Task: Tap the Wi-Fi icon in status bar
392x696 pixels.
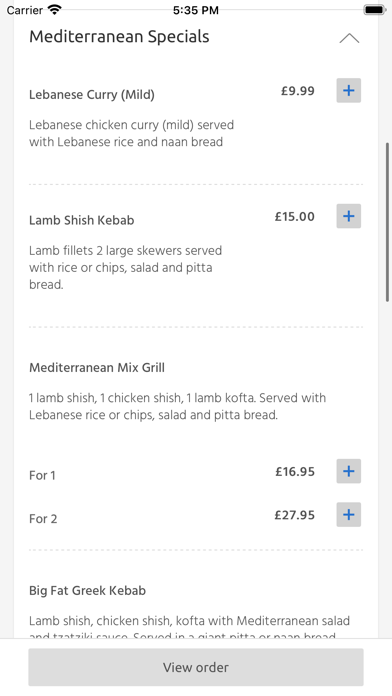Action: click(x=55, y=9)
